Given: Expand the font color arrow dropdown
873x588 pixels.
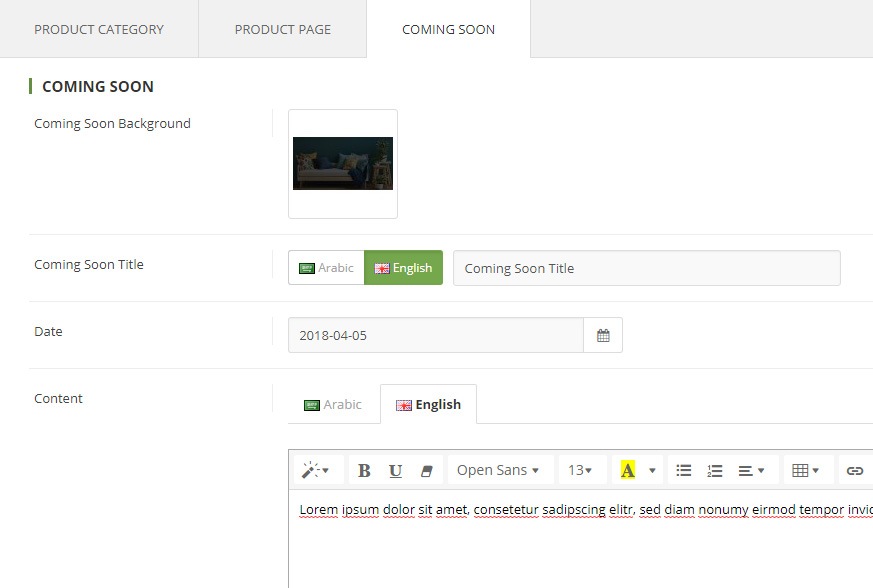Looking at the screenshot, I should tap(652, 471).
